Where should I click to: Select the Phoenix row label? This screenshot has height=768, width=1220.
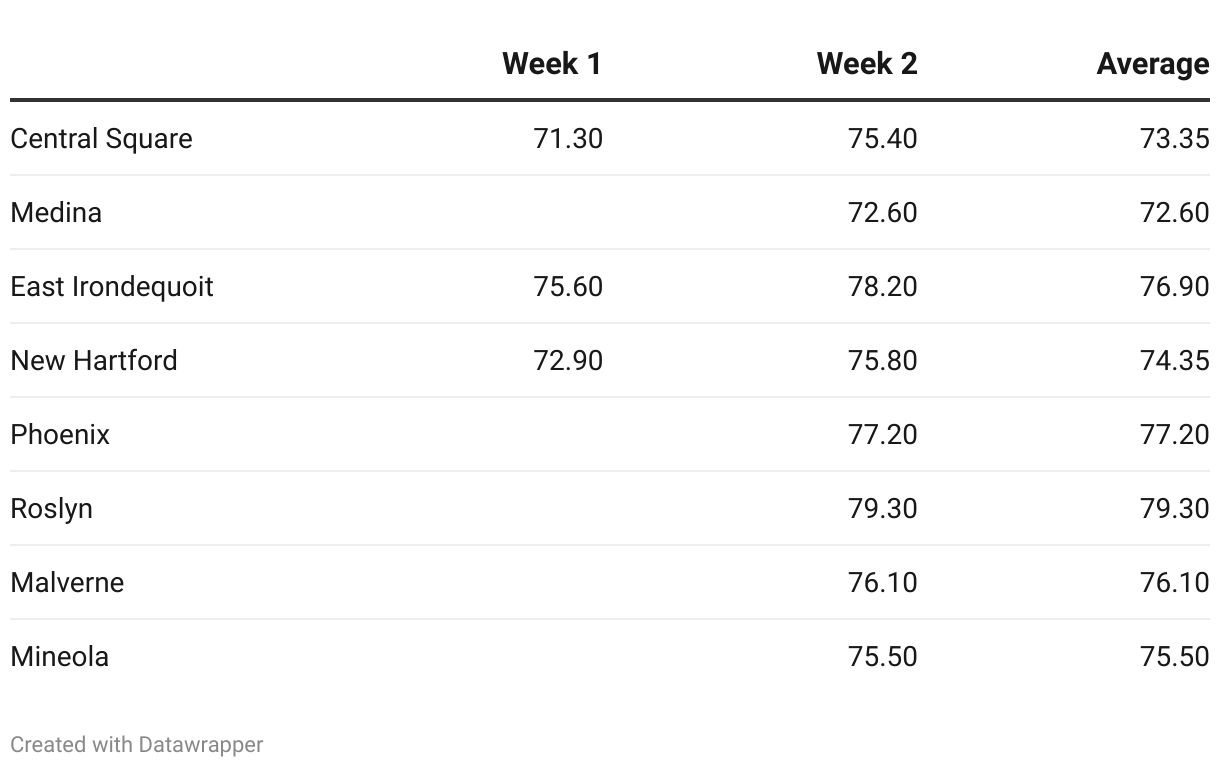pyautogui.click(x=60, y=434)
